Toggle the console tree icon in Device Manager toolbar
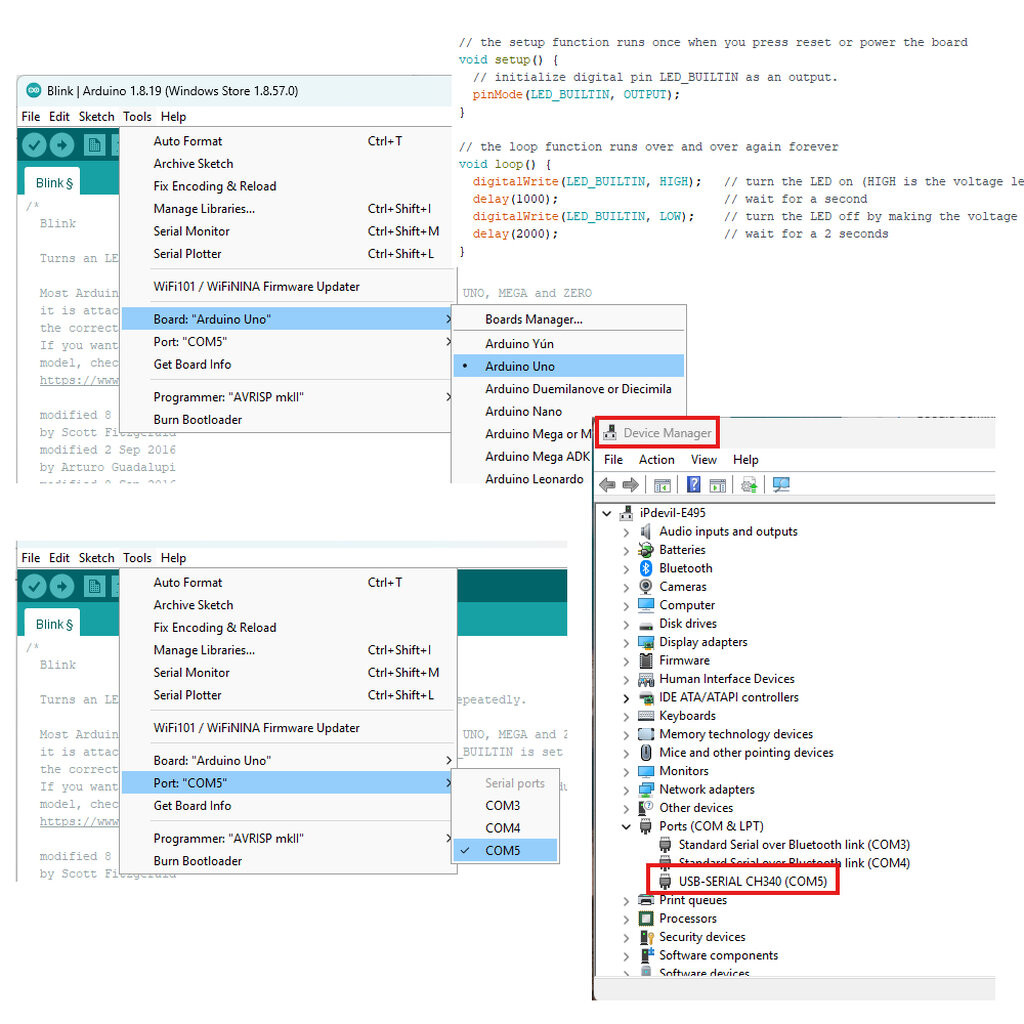 pos(662,485)
